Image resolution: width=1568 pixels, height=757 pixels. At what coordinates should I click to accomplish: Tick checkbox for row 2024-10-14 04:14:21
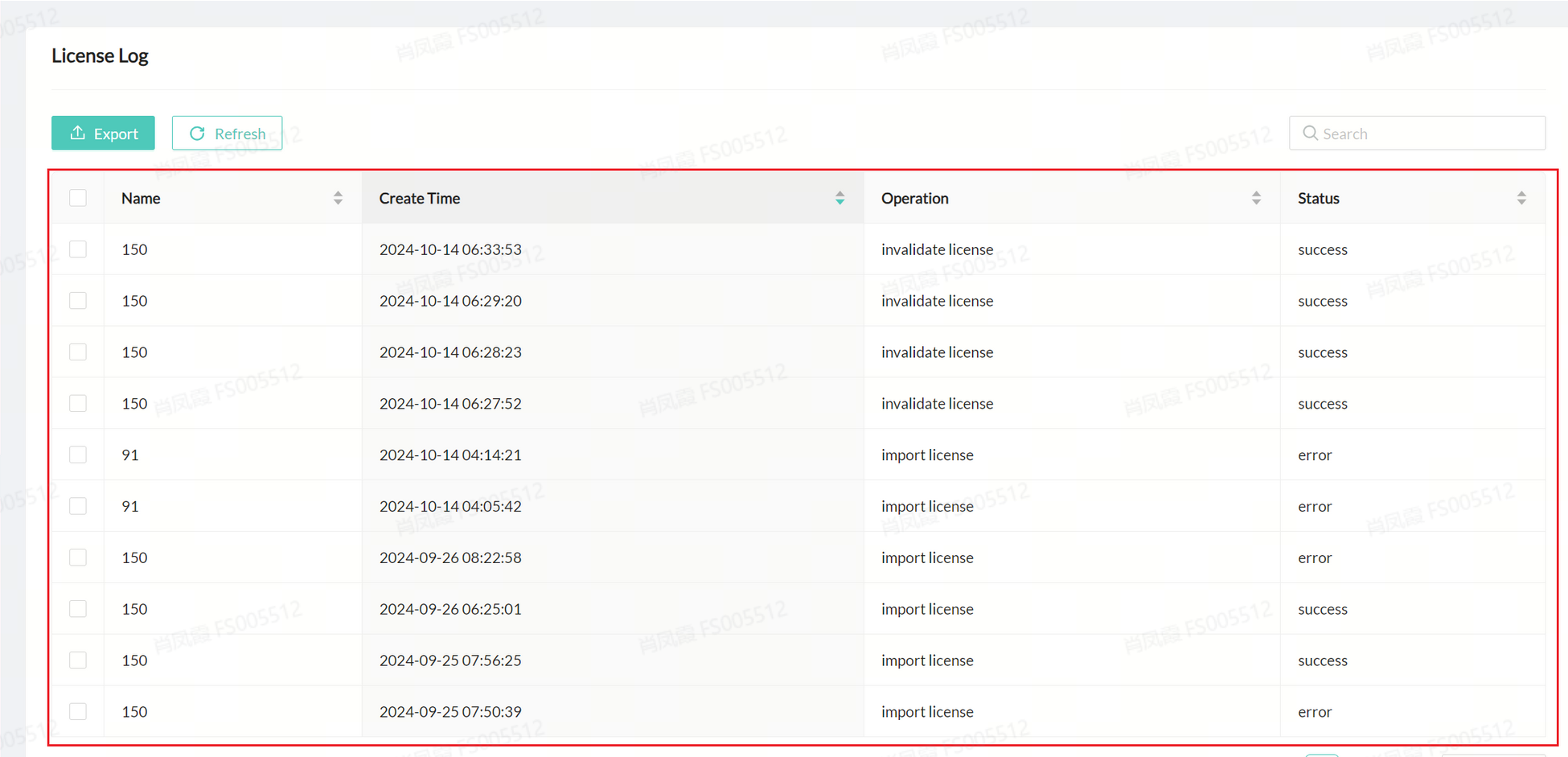tap(78, 455)
